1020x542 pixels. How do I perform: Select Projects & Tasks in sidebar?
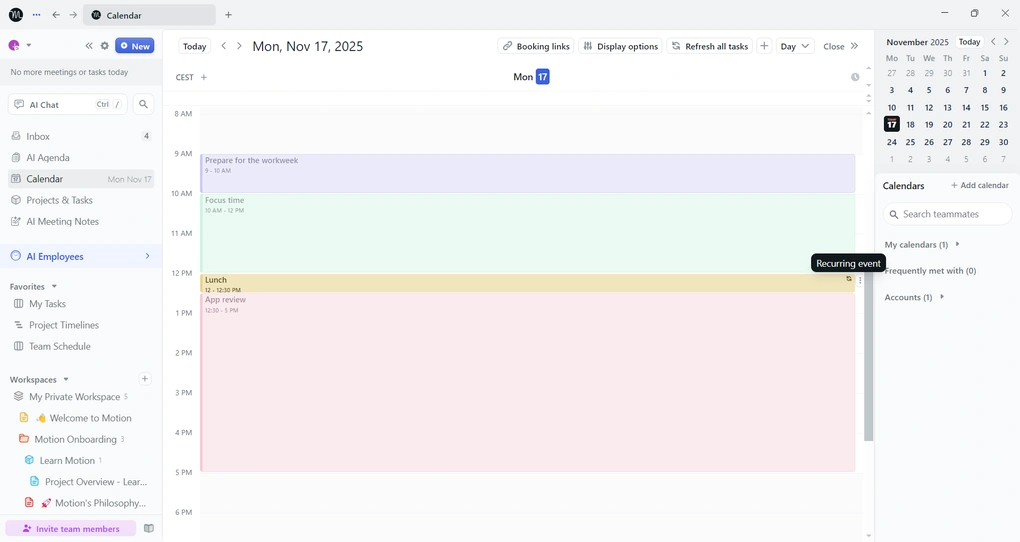click(x=59, y=200)
